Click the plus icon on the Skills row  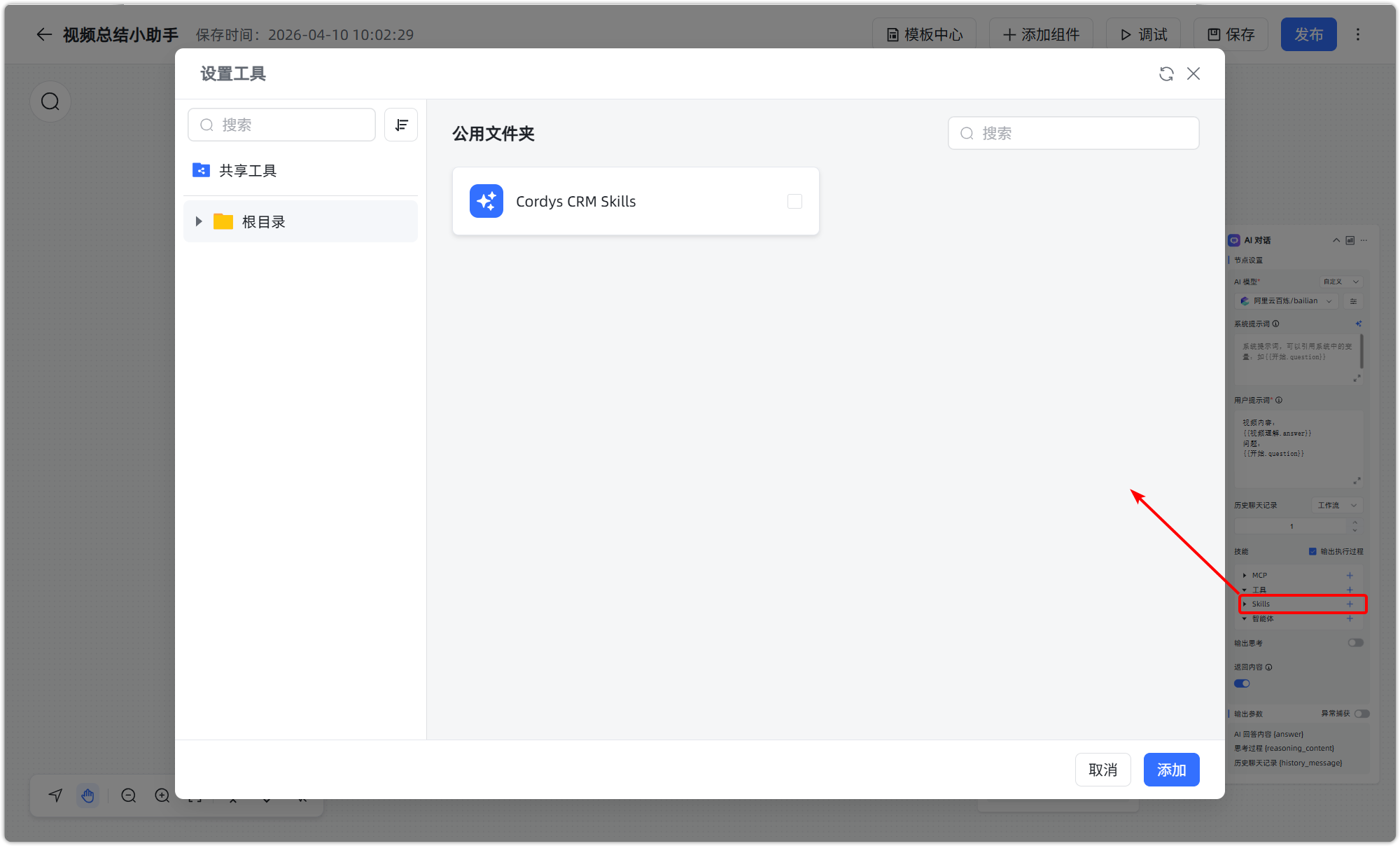pyautogui.click(x=1350, y=604)
